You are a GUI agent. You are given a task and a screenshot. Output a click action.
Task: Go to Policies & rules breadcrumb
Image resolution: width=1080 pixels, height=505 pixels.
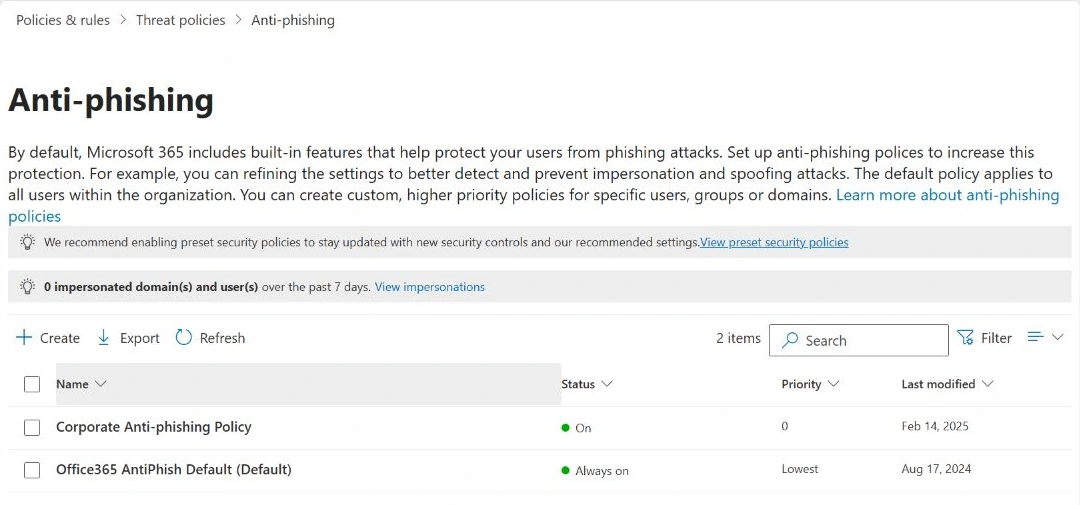coord(63,20)
